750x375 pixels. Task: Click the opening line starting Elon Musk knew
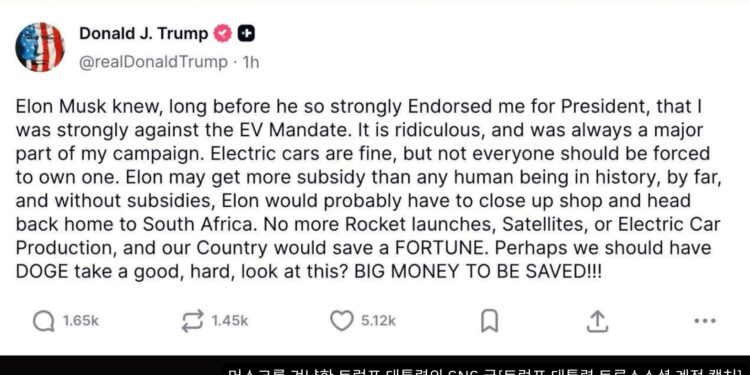[x=358, y=107]
